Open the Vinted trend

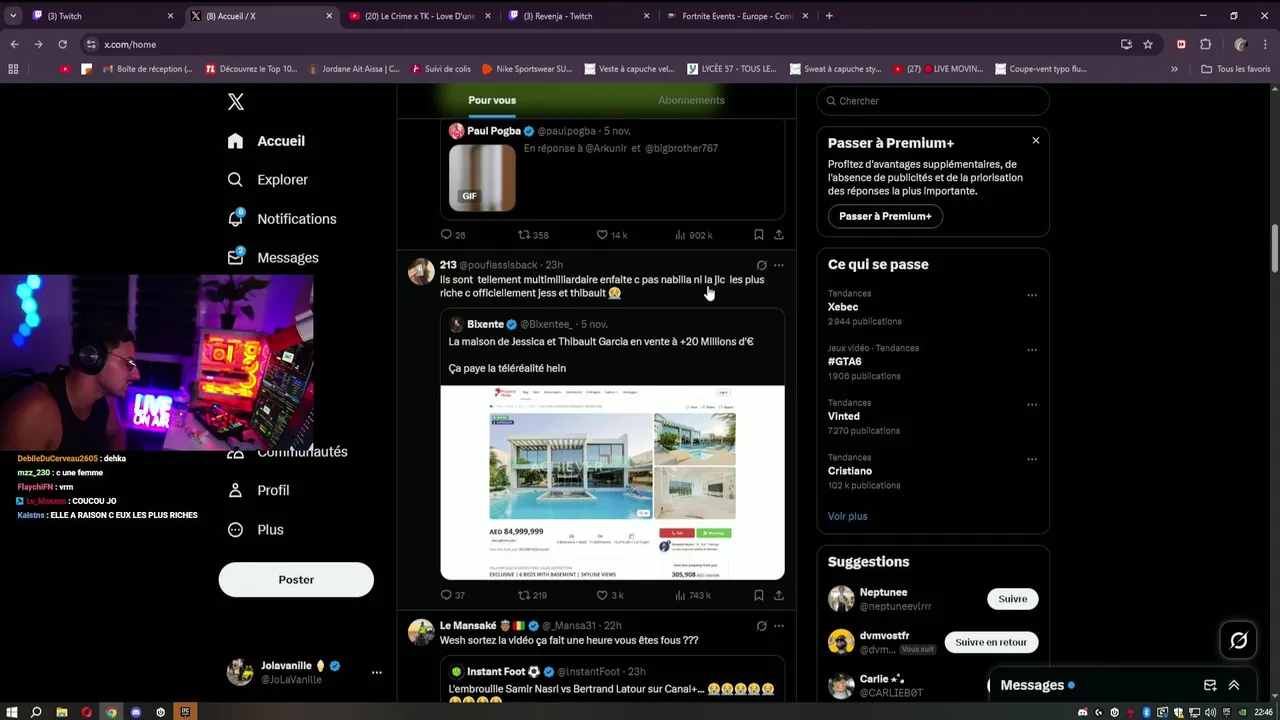tap(843, 416)
